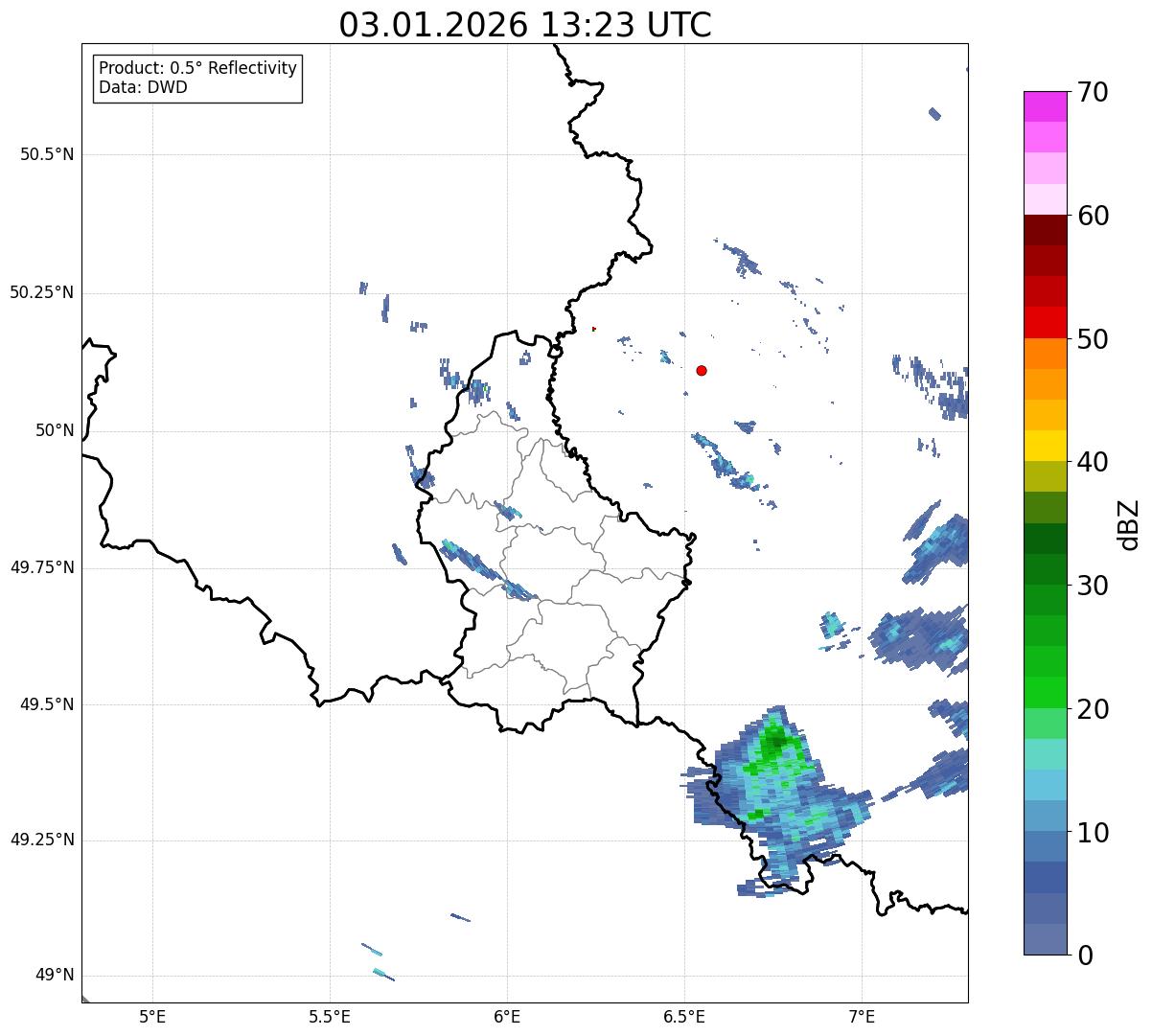Click the magenta top colorbar swatch
This screenshot has height=1036, width=1152.
1045,106
